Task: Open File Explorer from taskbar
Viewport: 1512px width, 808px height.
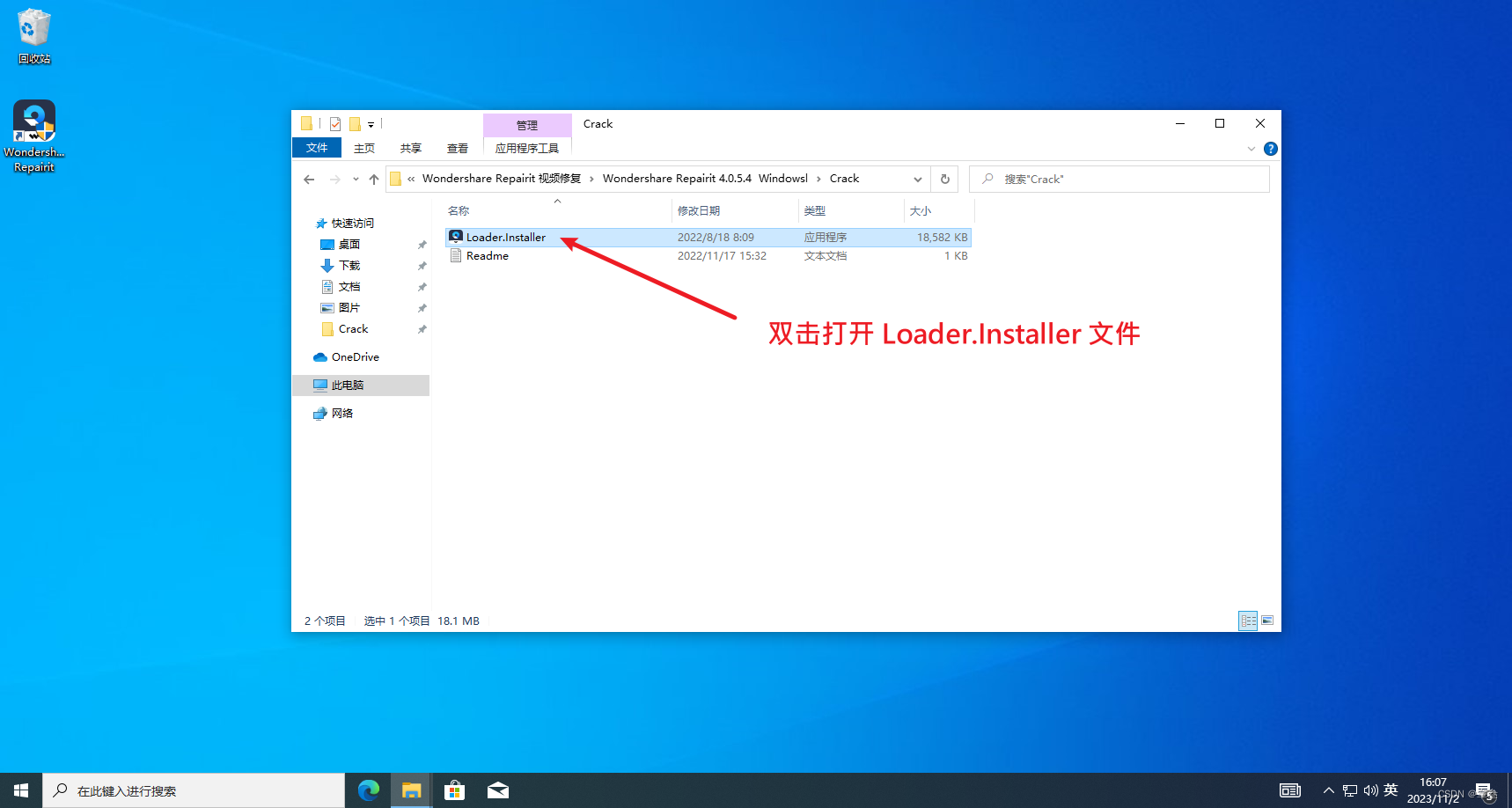Action: pyautogui.click(x=411, y=790)
